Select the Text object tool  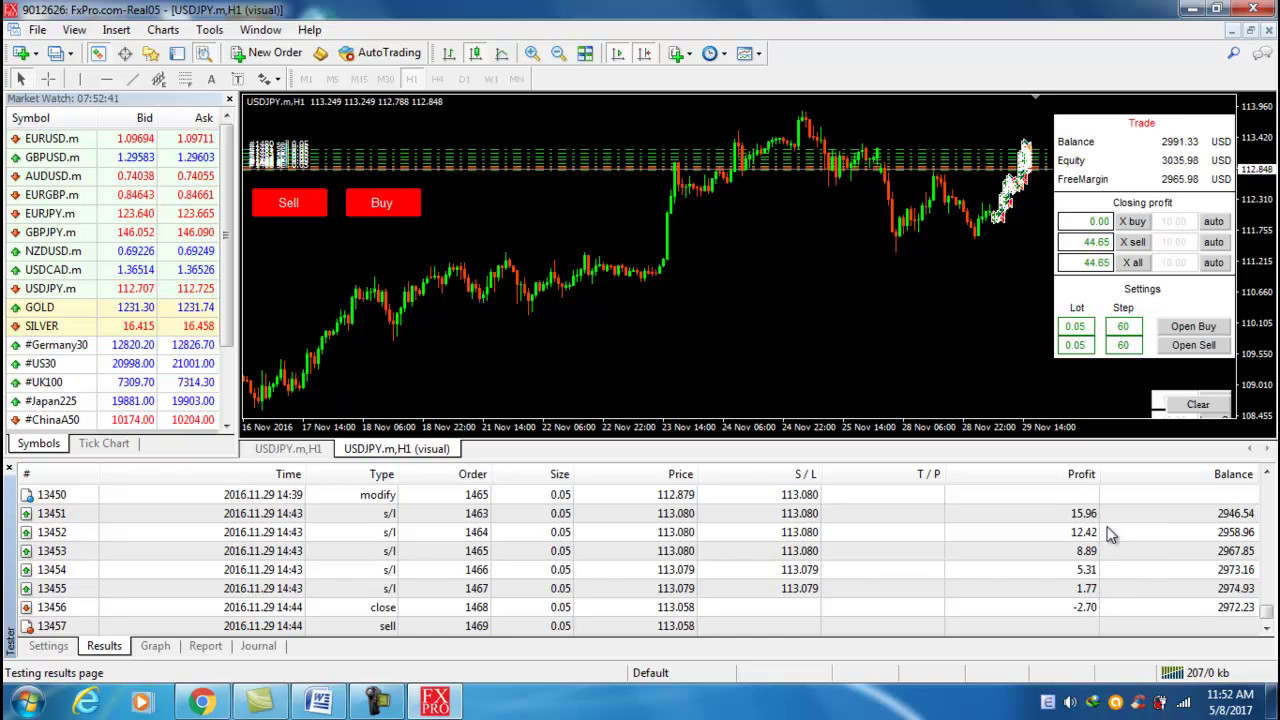(211, 79)
